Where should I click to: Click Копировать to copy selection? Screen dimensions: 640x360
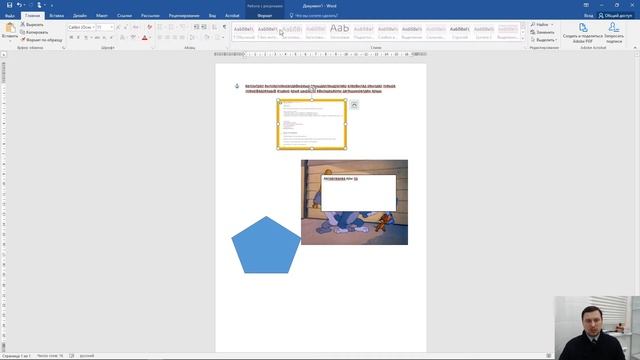coord(34,32)
